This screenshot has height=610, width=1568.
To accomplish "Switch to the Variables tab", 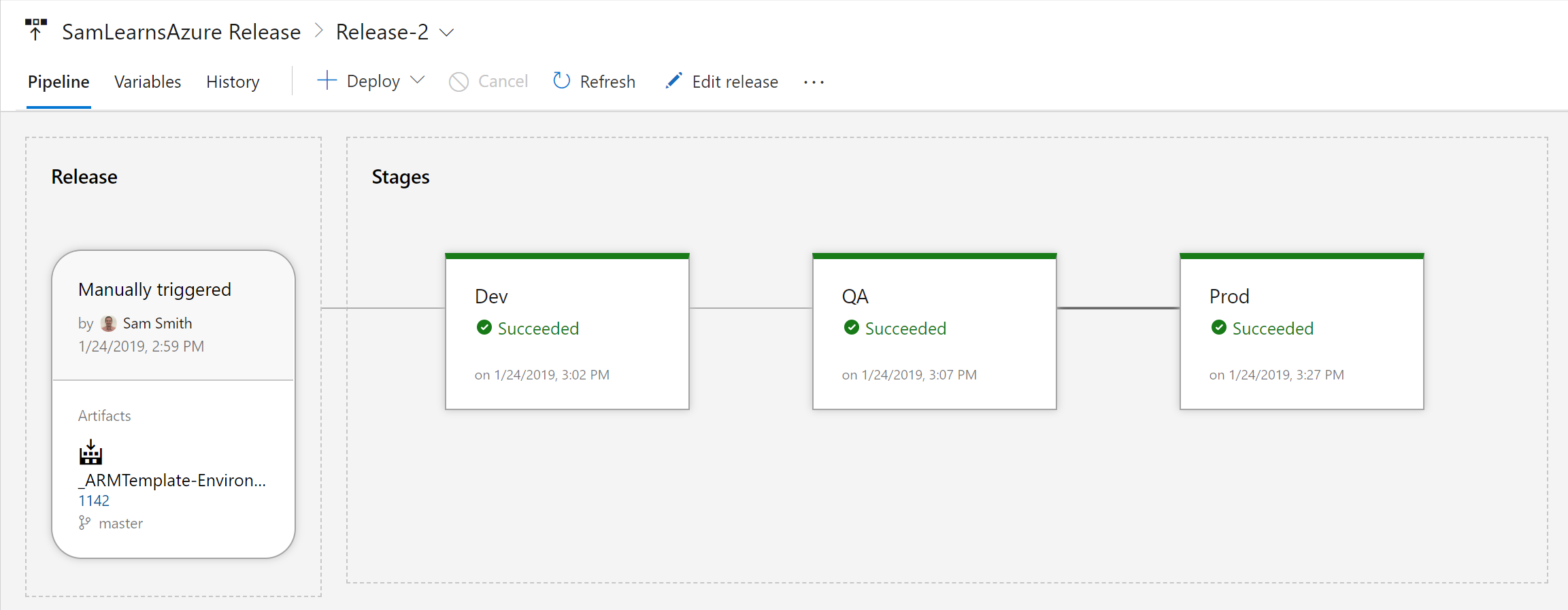I will pos(148,82).
